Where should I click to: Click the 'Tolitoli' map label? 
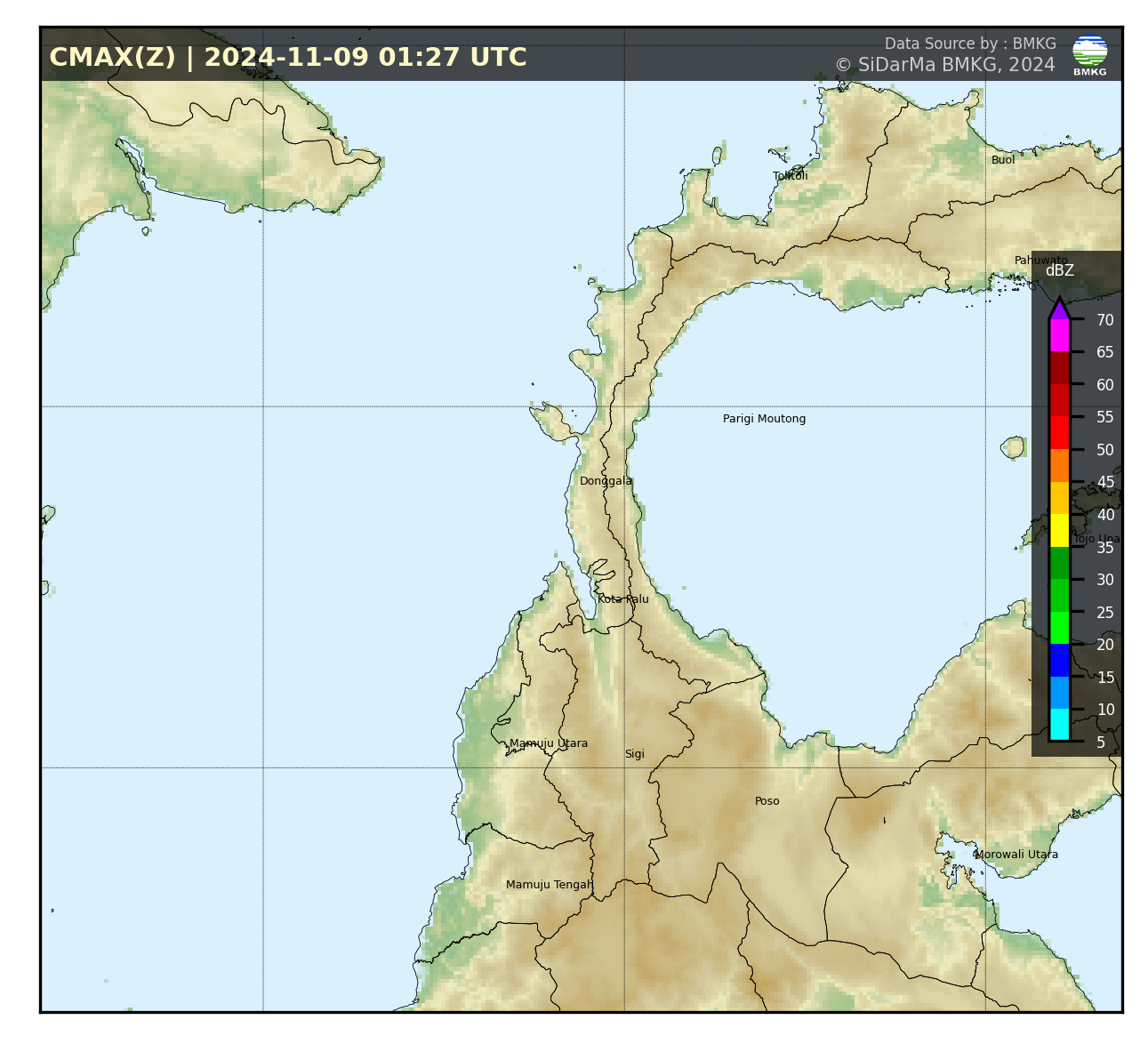coord(791,176)
